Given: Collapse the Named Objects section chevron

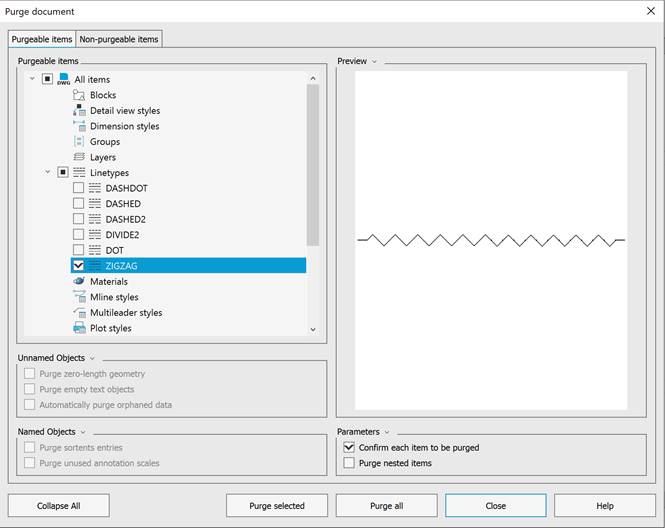Looking at the screenshot, I should (83, 432).
